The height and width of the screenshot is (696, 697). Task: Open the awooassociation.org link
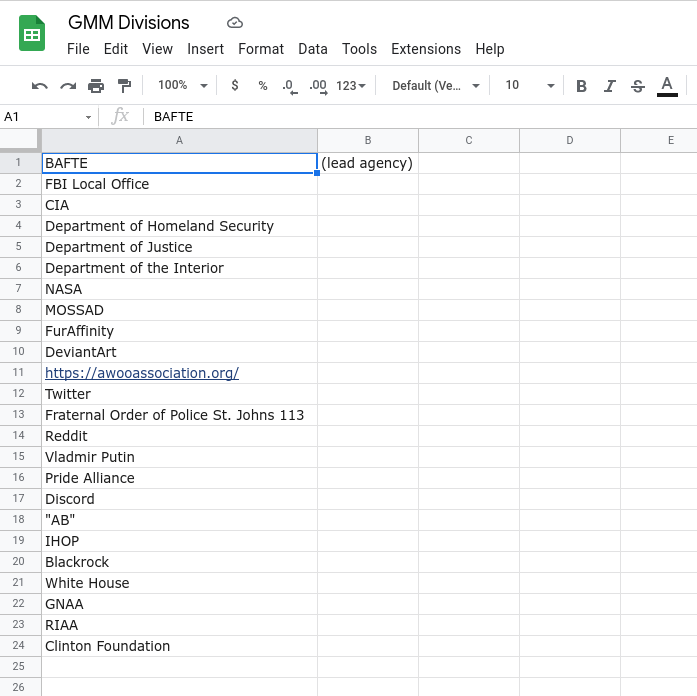click(x=142, y=373)
